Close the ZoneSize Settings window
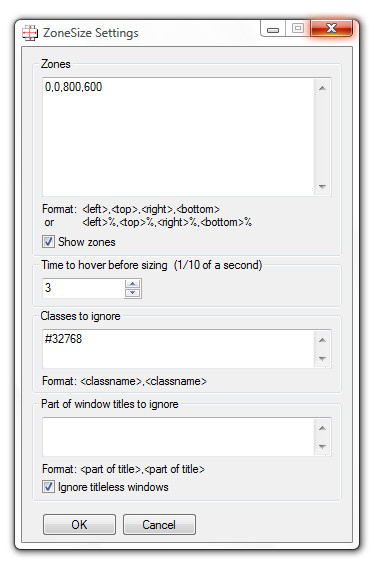Image resolution: width=375 pixels, height=568 pixels. coord(332,28)
